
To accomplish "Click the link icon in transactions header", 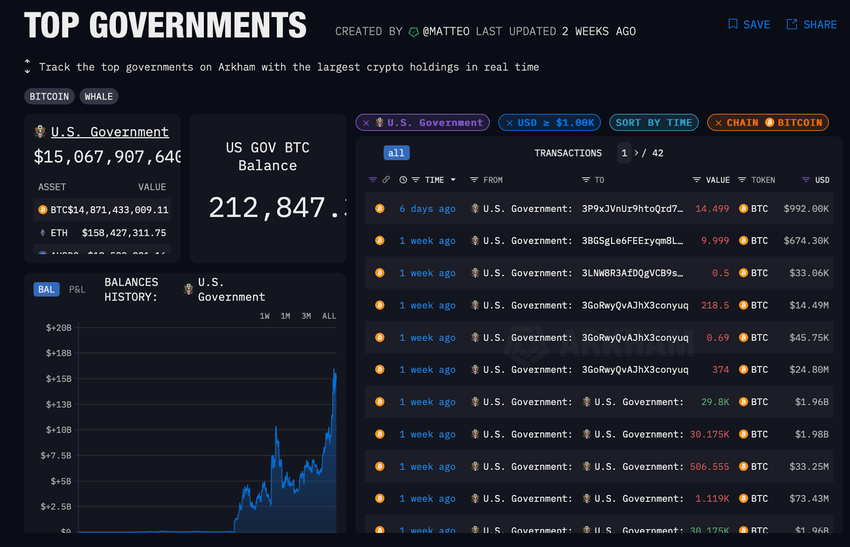I will click(x=386, y=180).
